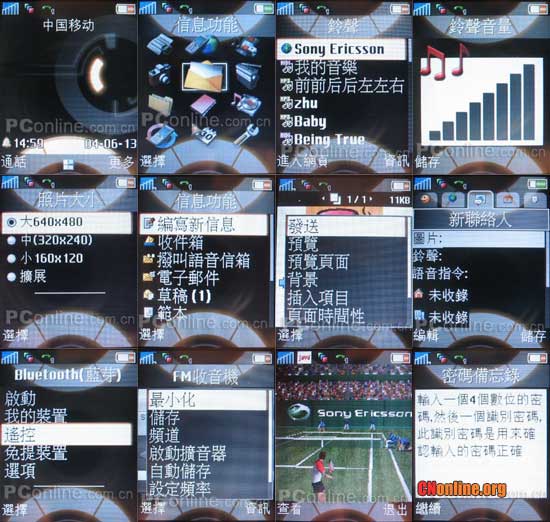
Task: Open the wrench settings icon
Action: [246, 134]
